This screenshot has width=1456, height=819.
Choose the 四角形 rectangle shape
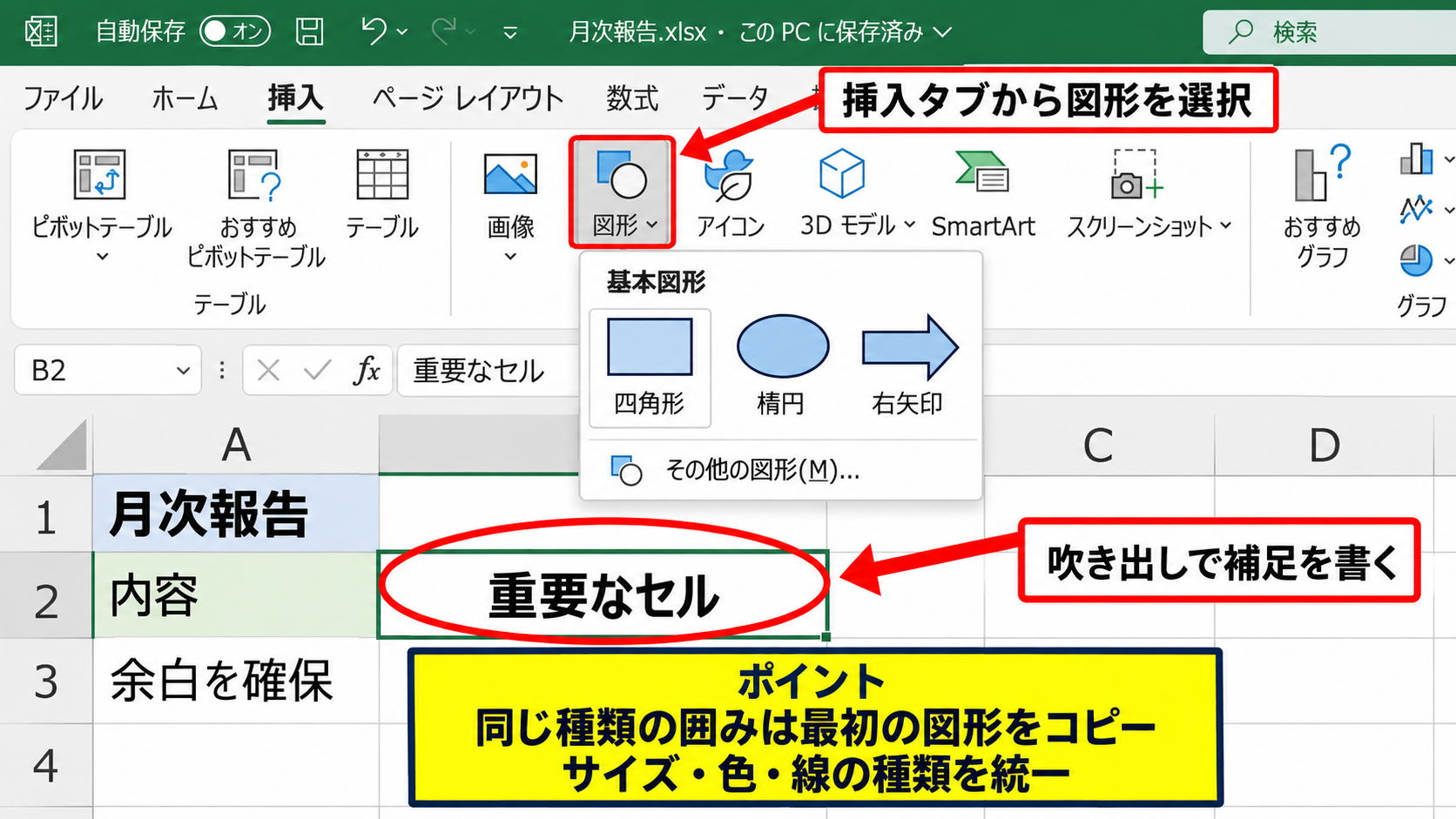point(650,367)
